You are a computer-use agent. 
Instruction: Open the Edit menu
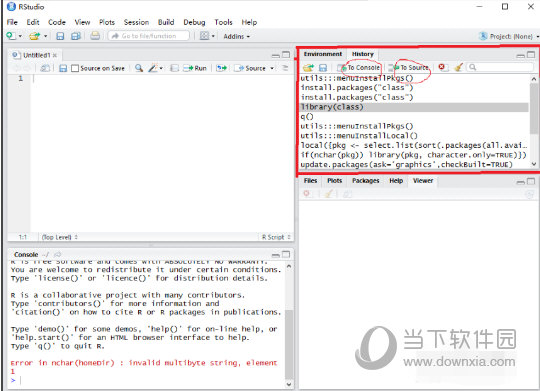tap(33, 22)
